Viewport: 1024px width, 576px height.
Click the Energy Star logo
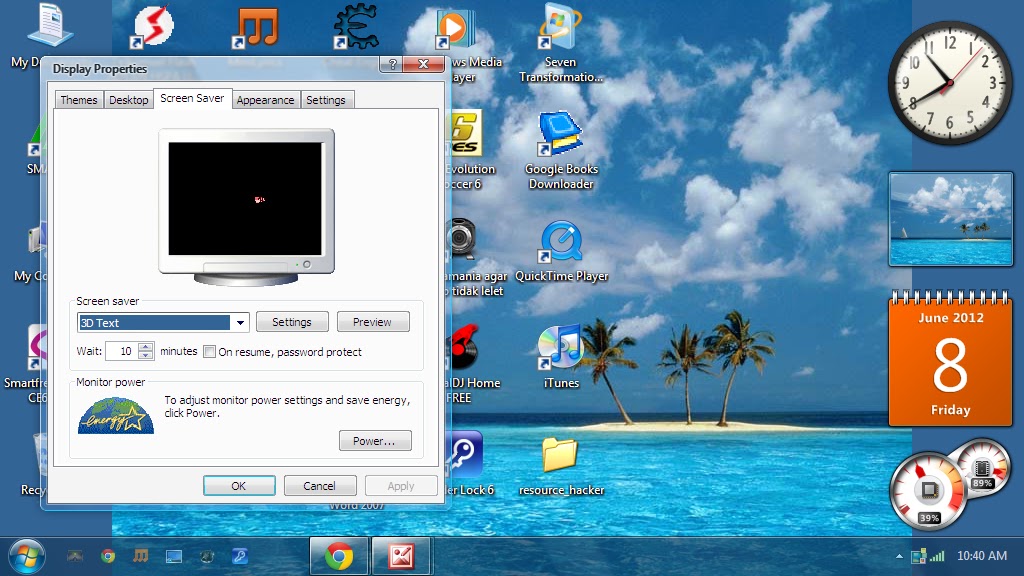tap(116, 415)
